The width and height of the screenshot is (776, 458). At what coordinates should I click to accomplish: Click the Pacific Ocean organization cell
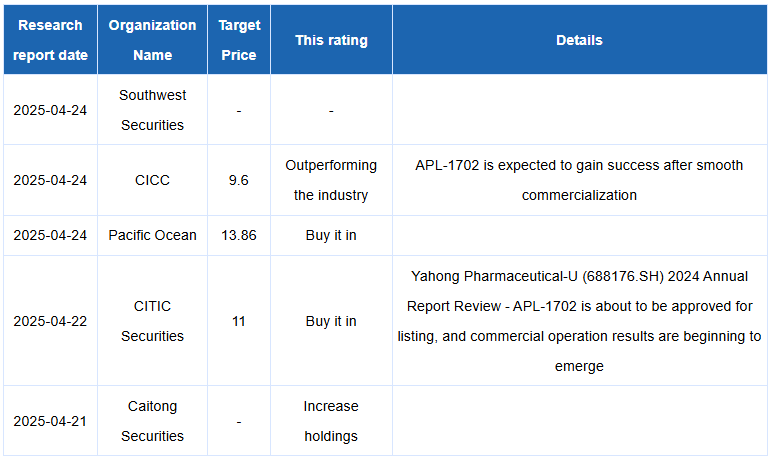pos(152,235)
